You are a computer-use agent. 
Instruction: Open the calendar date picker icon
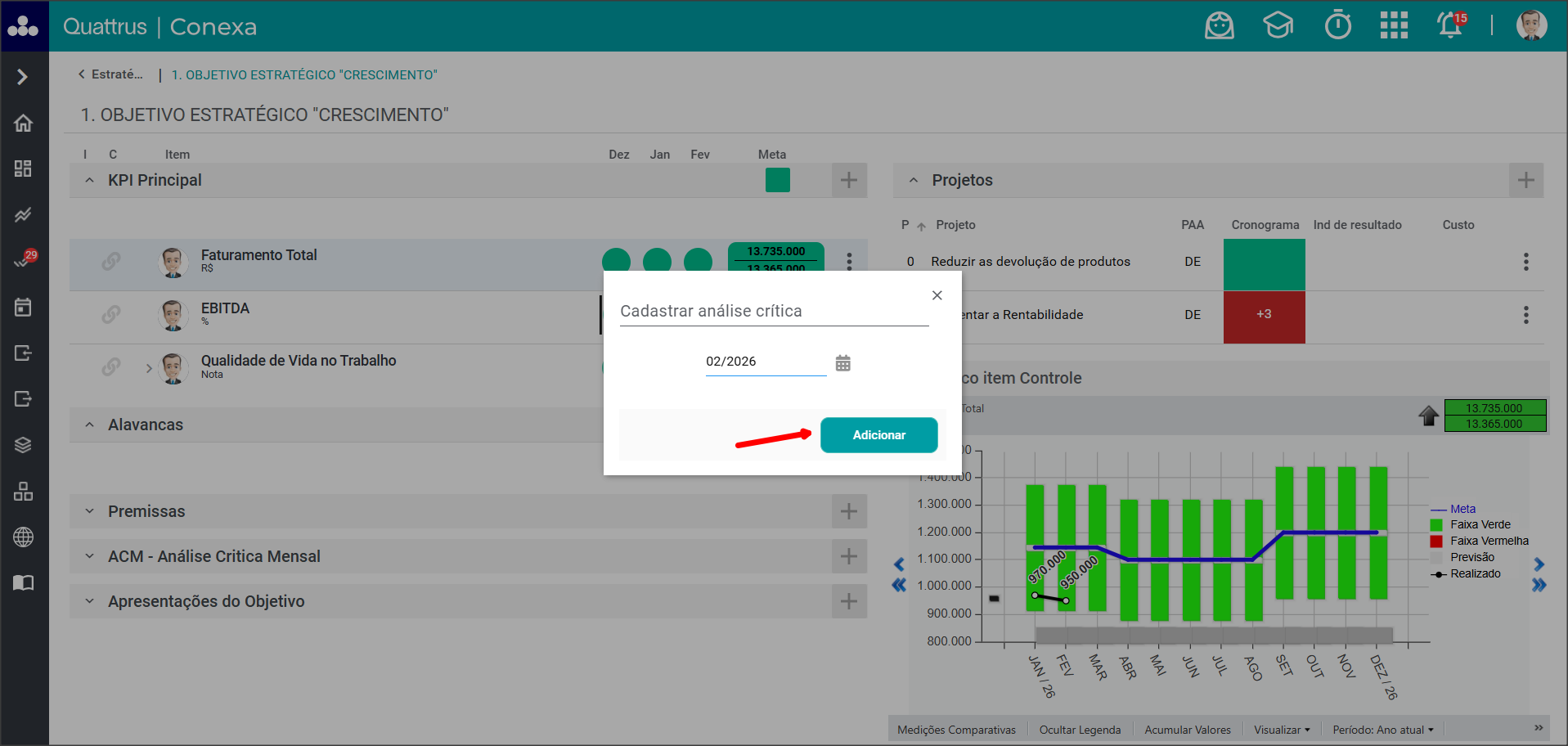coord(842,363)
